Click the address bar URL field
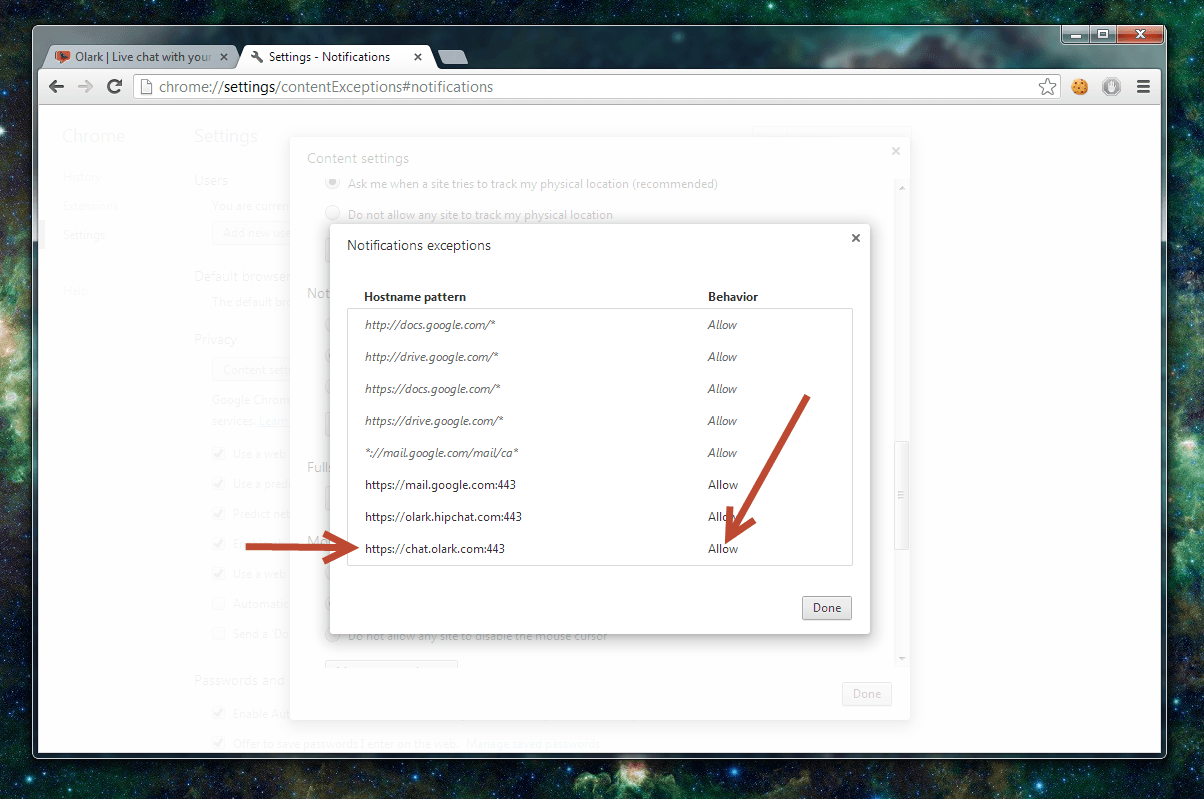Viewport: 1204px width, 799px height. click(x=590, y=87)
